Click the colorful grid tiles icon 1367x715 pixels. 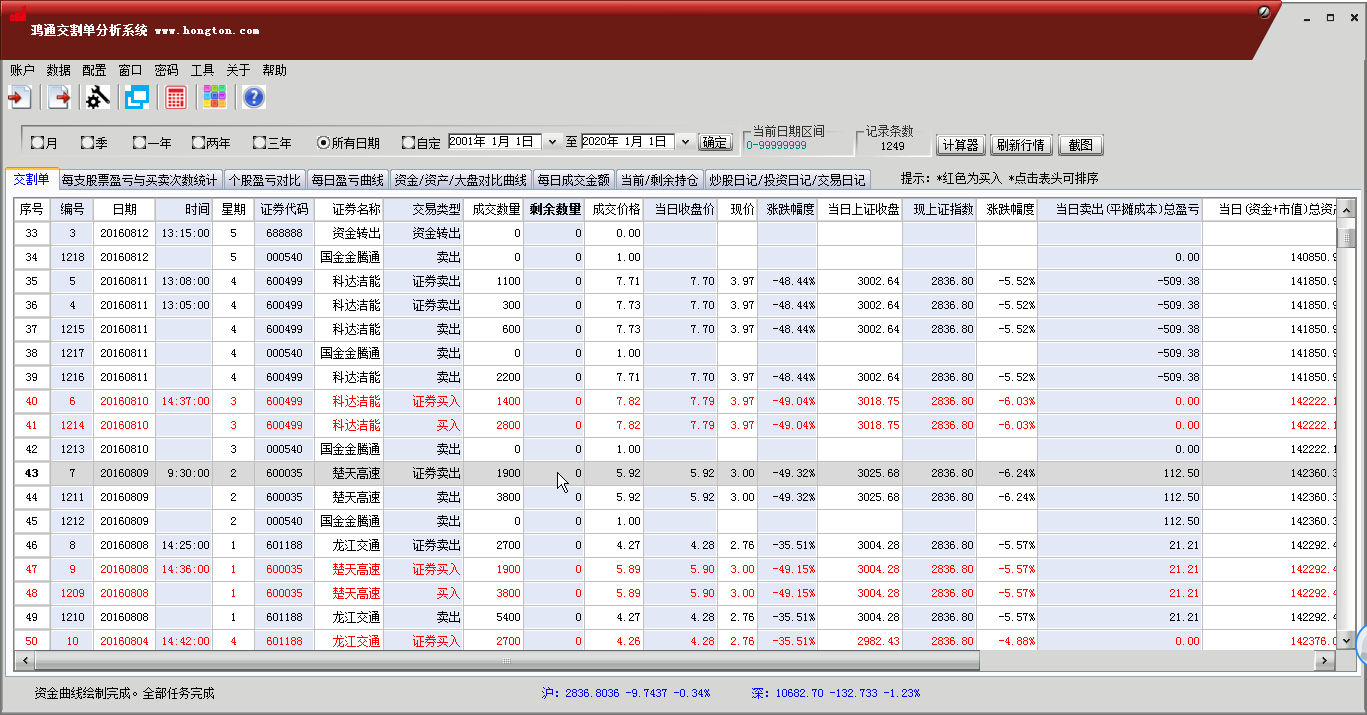coord(214,97)
